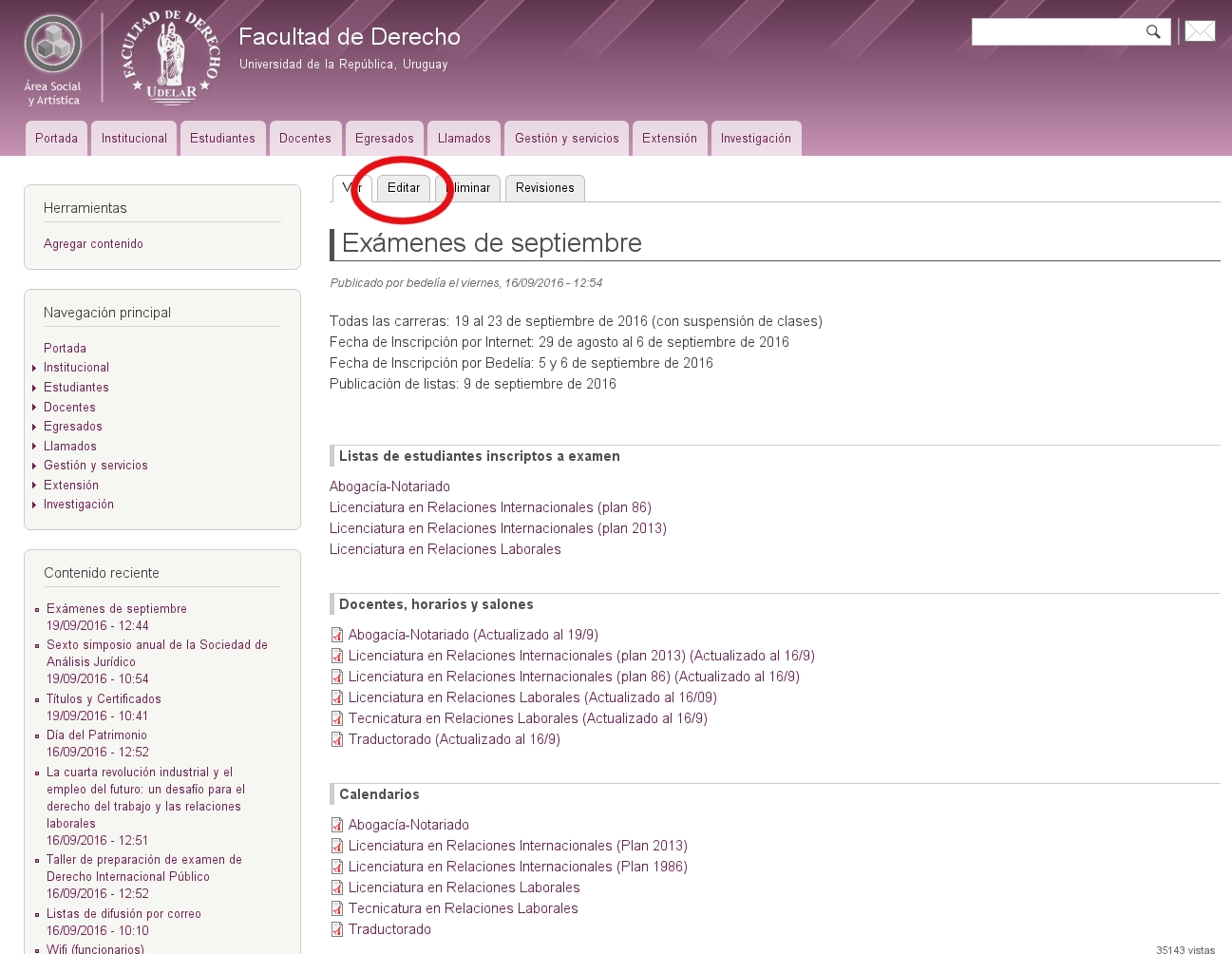Open Relaciones Internacionales (plan 2013) inscriptos list

(x=498, y=528)
